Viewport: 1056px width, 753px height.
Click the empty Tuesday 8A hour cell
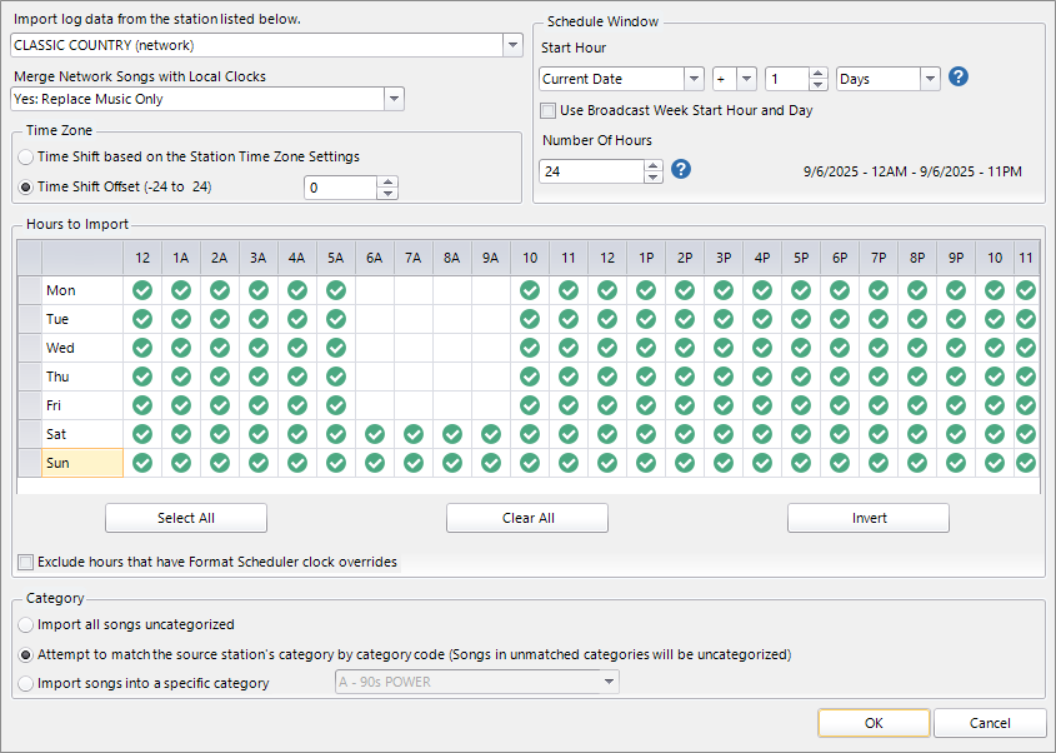coord(451,319)
